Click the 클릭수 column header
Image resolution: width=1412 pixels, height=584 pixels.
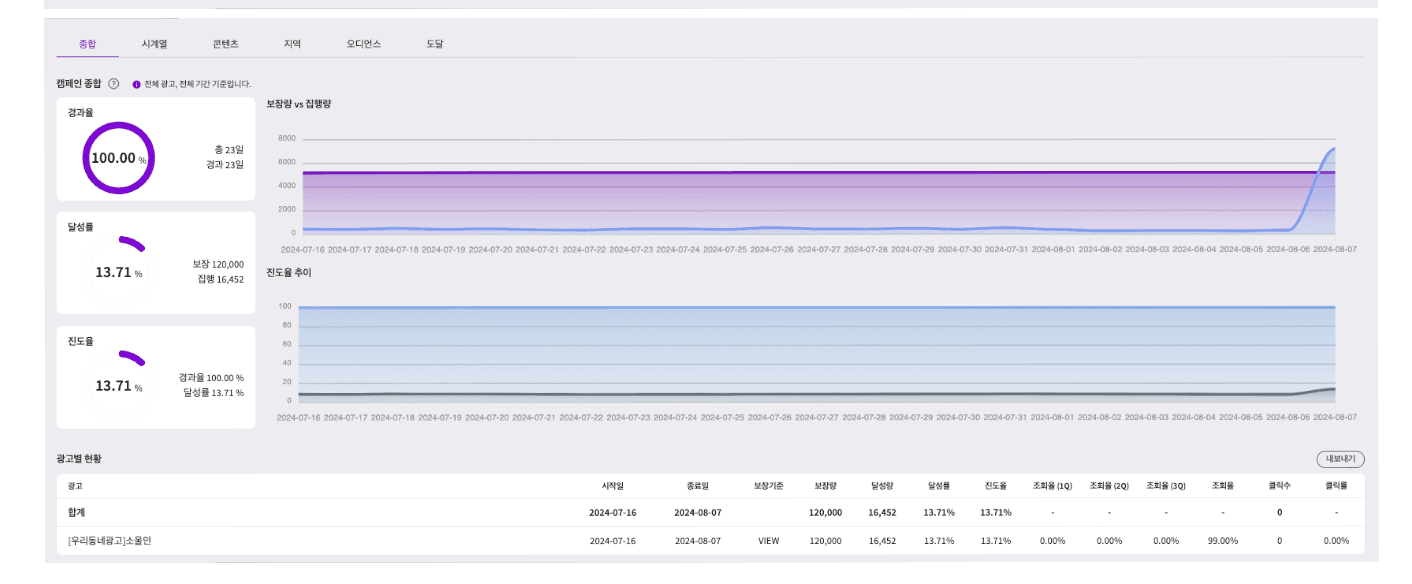coord(1279,486)
